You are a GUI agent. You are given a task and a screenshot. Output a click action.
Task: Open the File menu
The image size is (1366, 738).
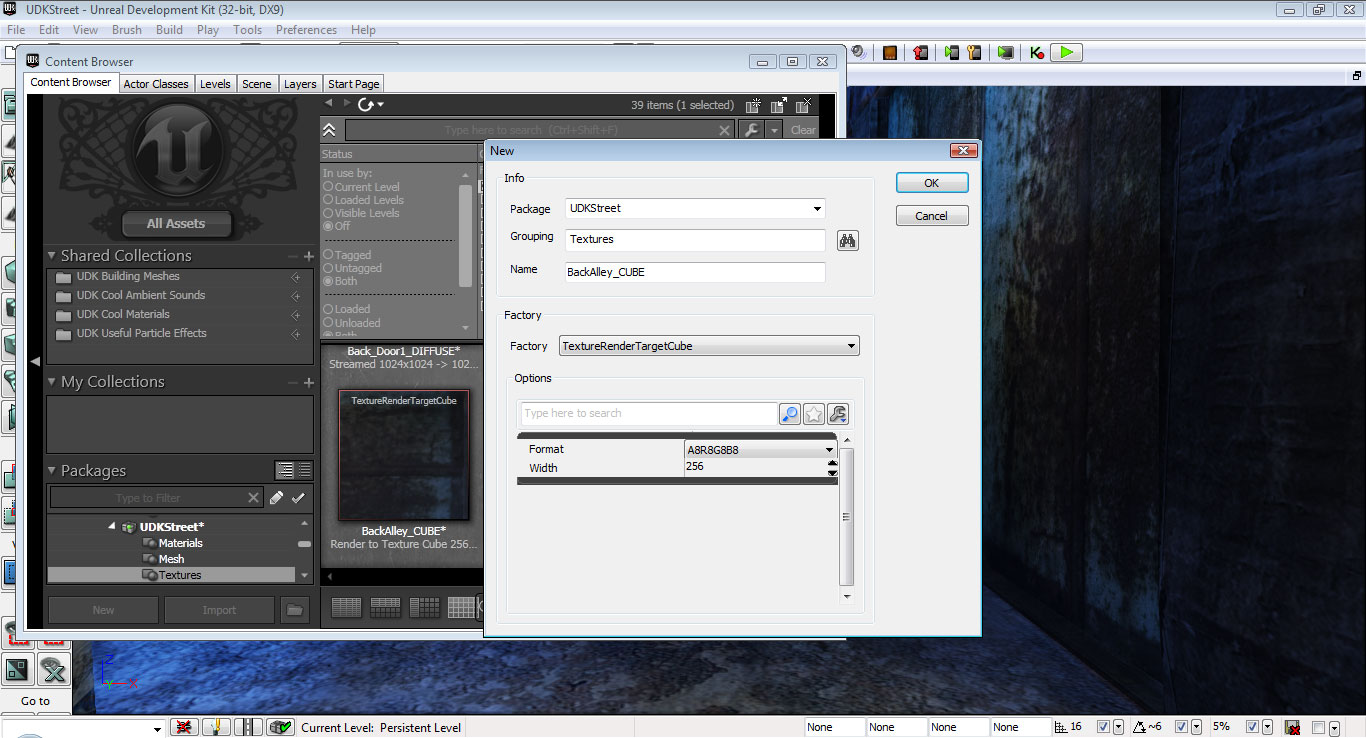tap(16, 30)
